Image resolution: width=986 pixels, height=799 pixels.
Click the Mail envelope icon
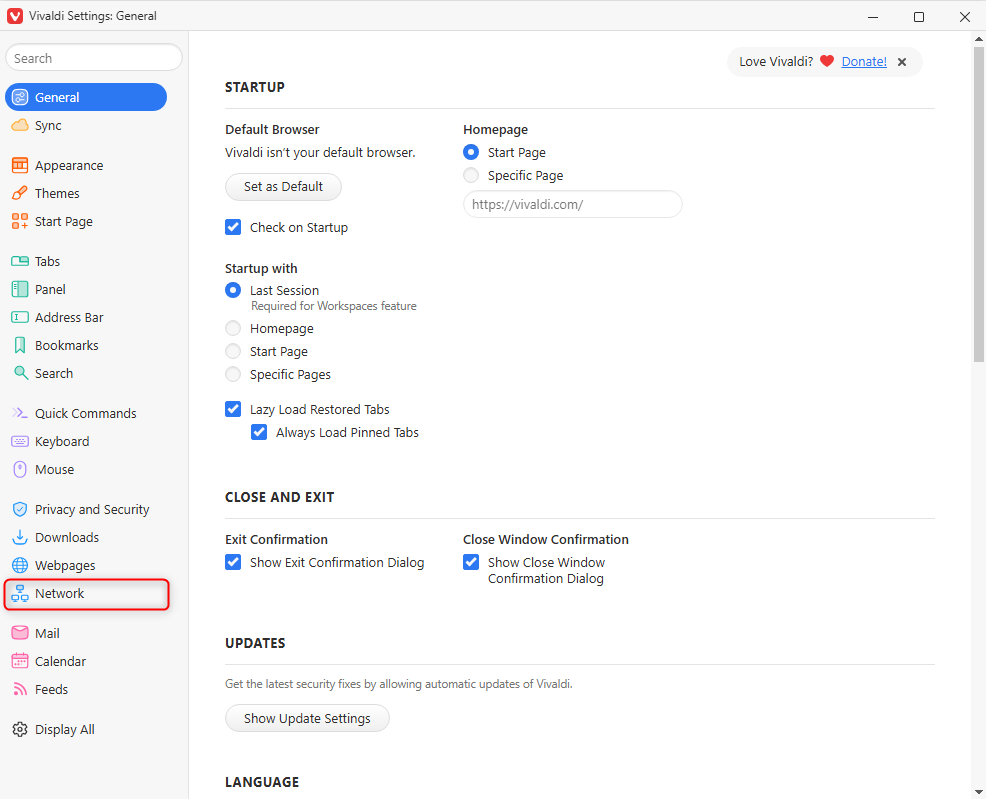click(20, 633)
